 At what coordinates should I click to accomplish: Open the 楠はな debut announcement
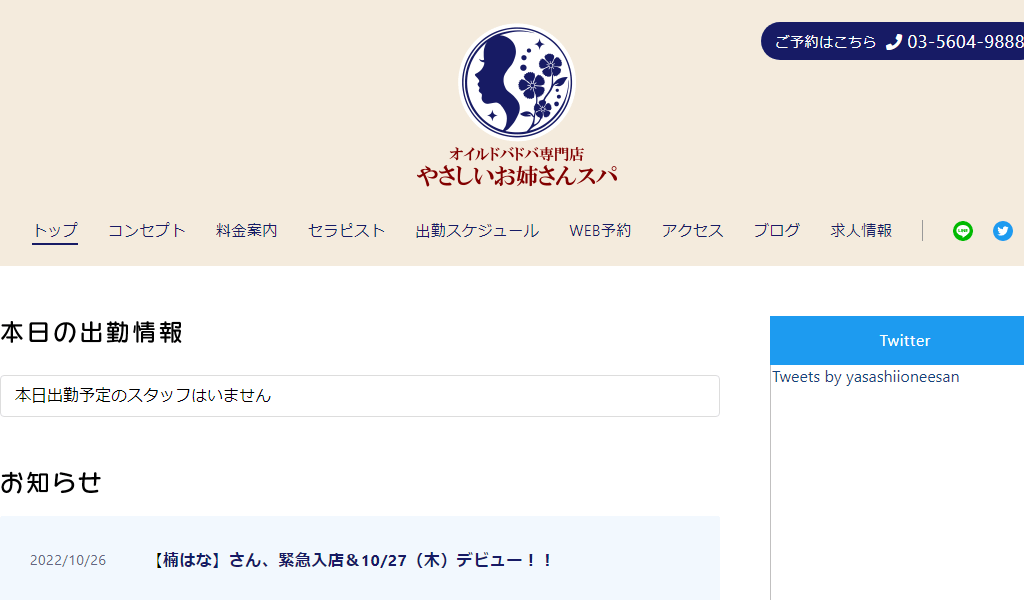coord(353,560)
